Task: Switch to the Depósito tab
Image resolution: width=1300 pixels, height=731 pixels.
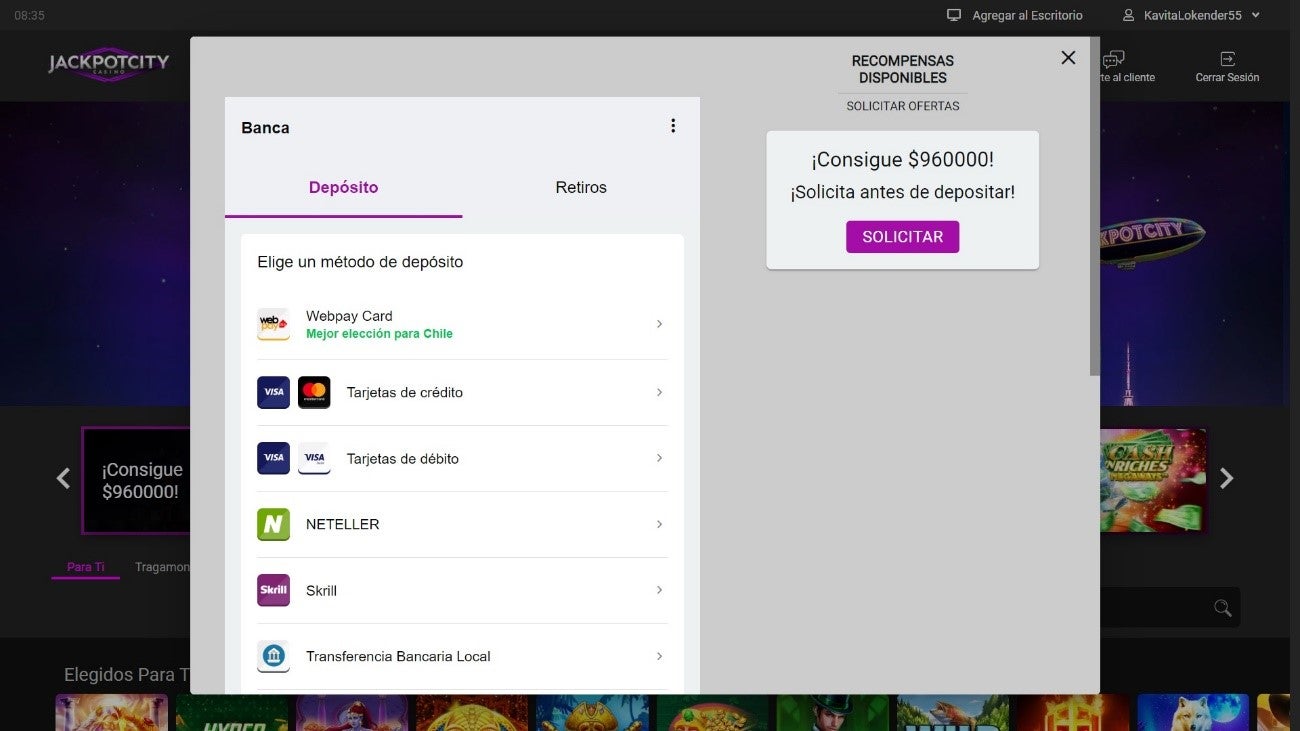Action: tap(343, 187)
